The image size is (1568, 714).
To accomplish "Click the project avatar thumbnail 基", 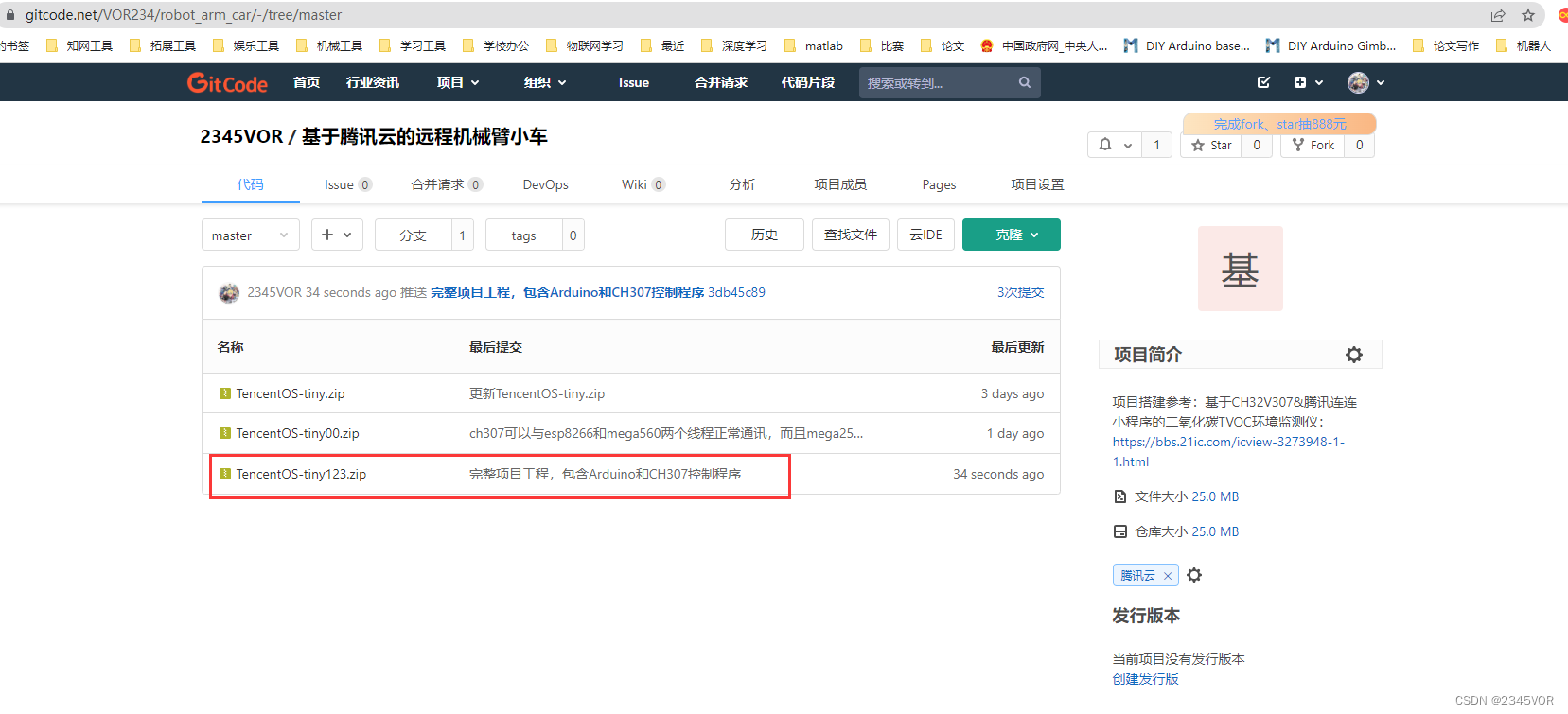I will click(x=1240, y=269).
